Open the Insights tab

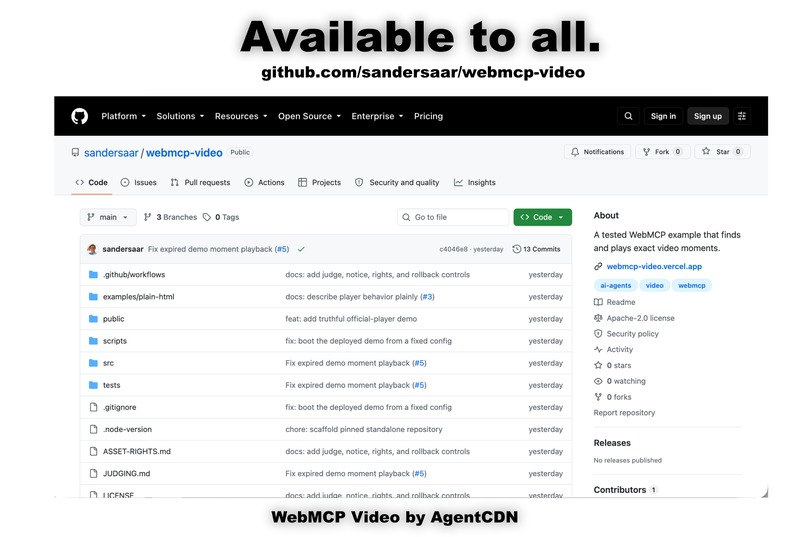pos(474,182)
